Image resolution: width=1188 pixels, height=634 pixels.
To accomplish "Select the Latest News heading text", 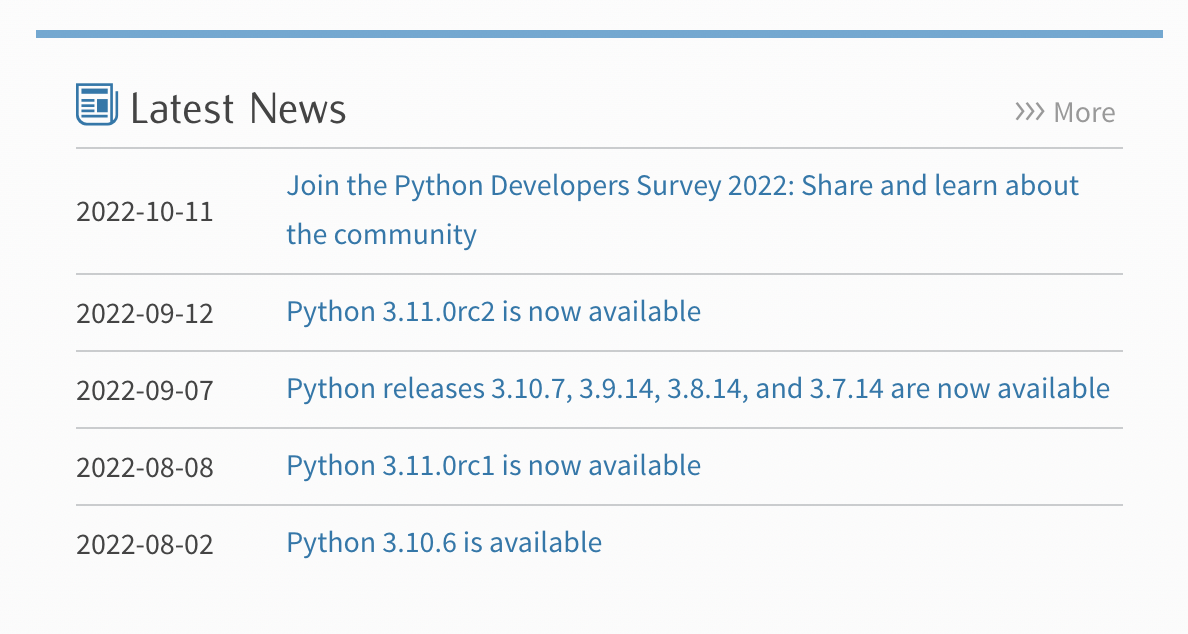I will [238, 108].
